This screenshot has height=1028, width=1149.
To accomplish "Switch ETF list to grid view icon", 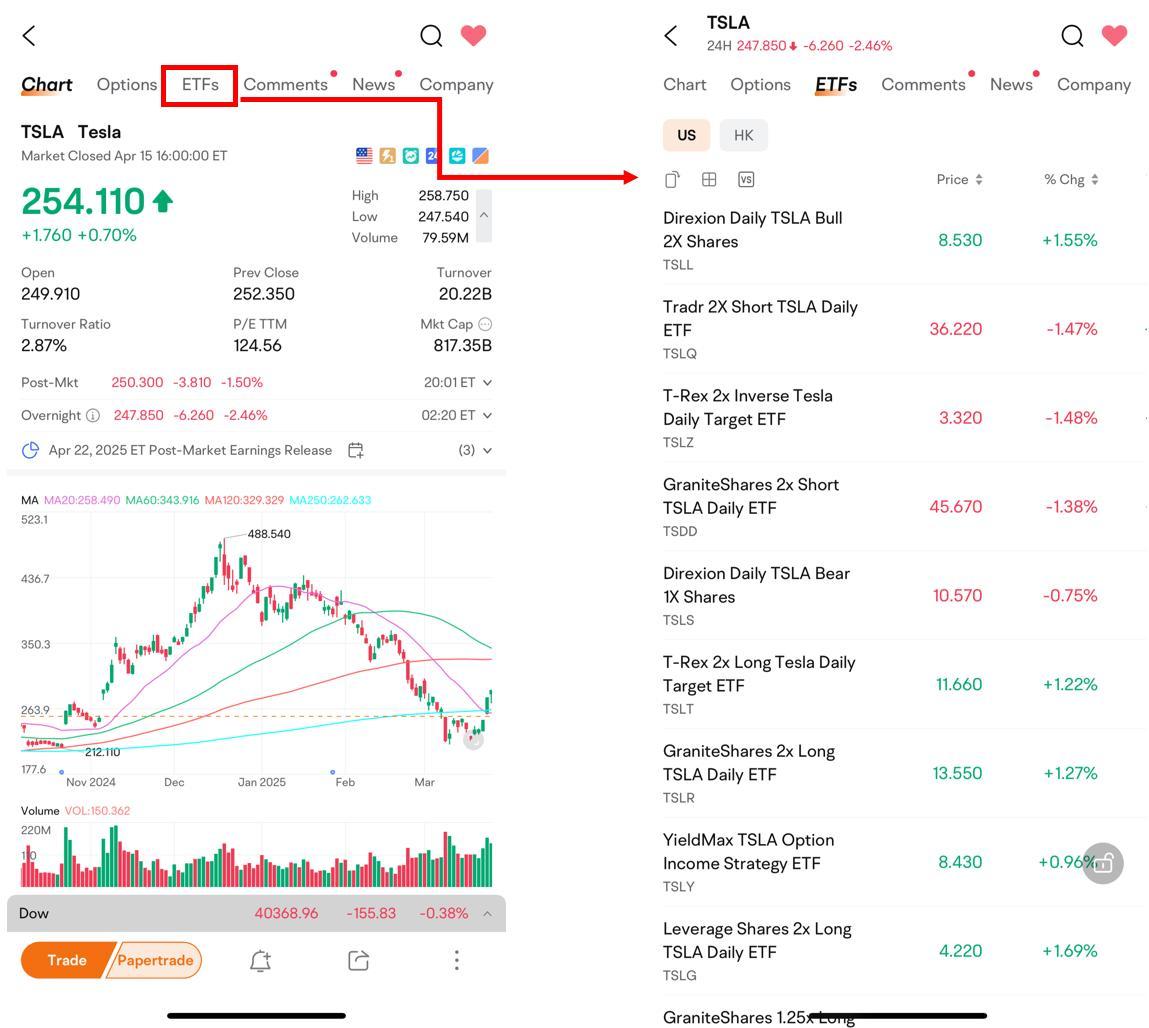I will coord(709,180).
